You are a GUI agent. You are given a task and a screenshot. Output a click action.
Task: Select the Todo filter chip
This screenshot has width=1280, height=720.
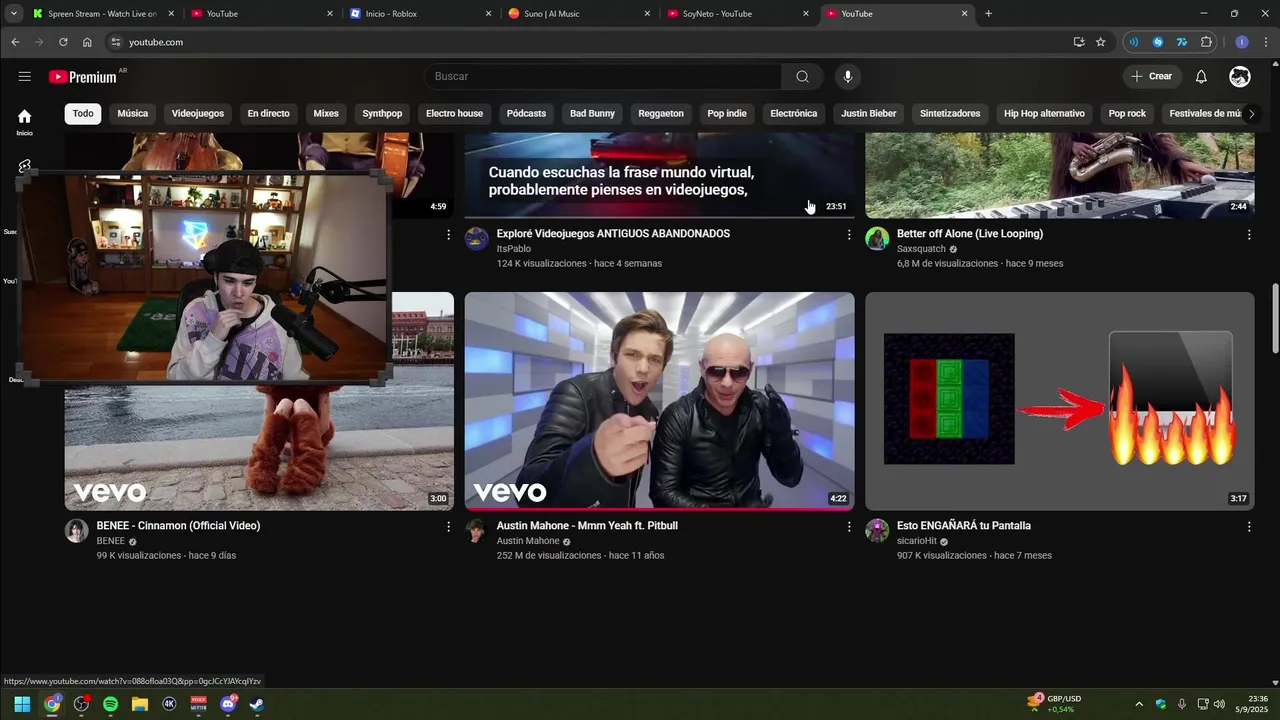83,114
